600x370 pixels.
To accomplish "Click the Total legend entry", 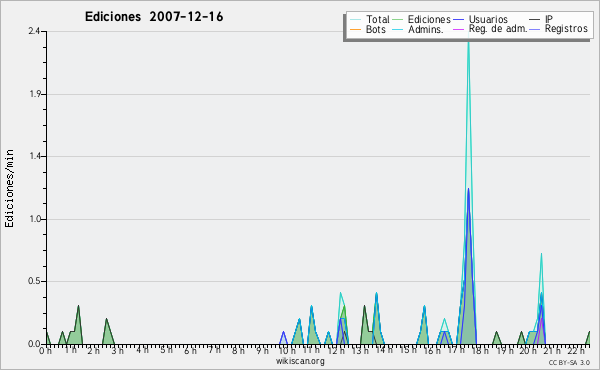I will [x=370, y=19].
